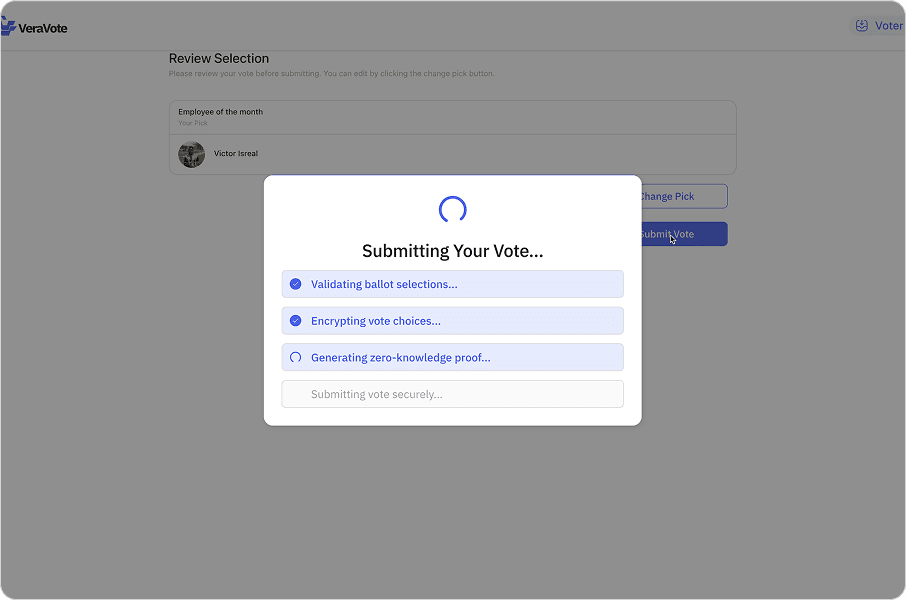This screenshot has height=600, width=906.
Task: Click the ballot icon next to Voter label
Action: pos(862,25)
